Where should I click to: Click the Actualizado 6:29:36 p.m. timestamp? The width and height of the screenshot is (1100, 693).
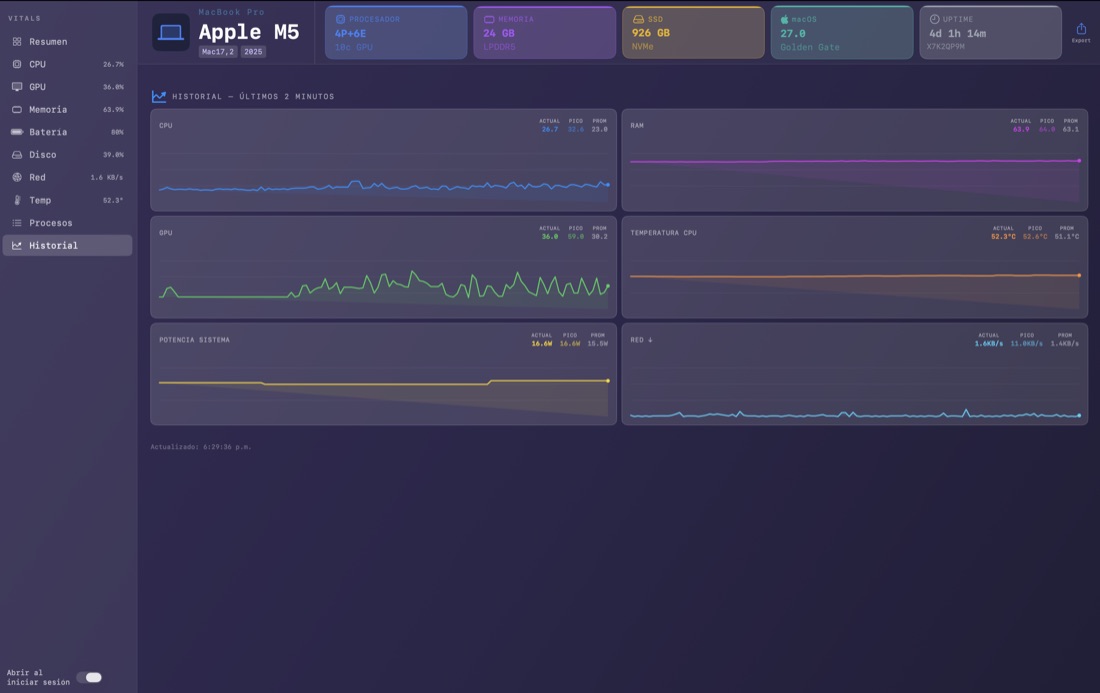(201, 447)
